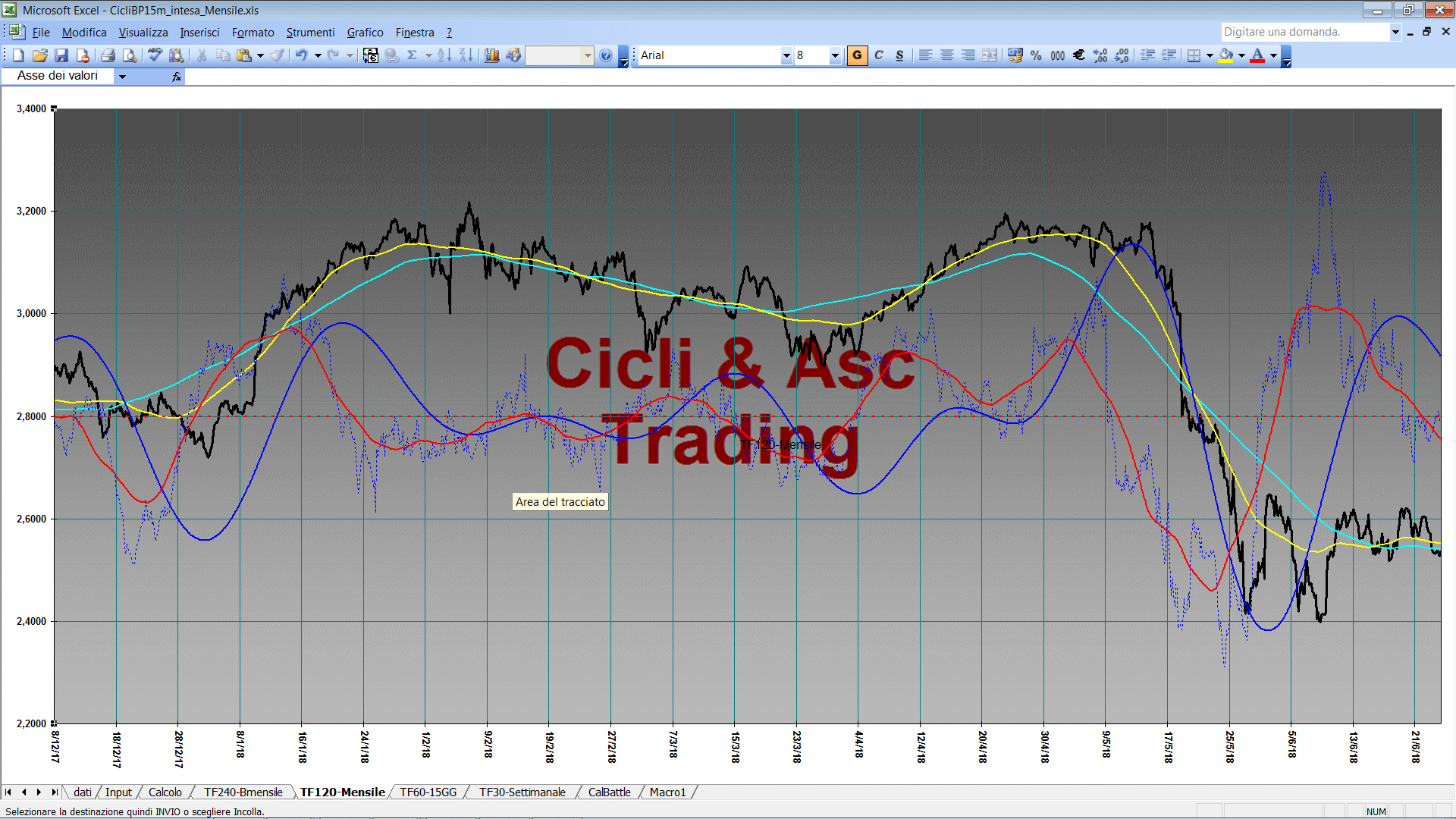Viewport: 1456px width, 819px height.
Task: Click the Borders grid icon
Action: 1194,55
